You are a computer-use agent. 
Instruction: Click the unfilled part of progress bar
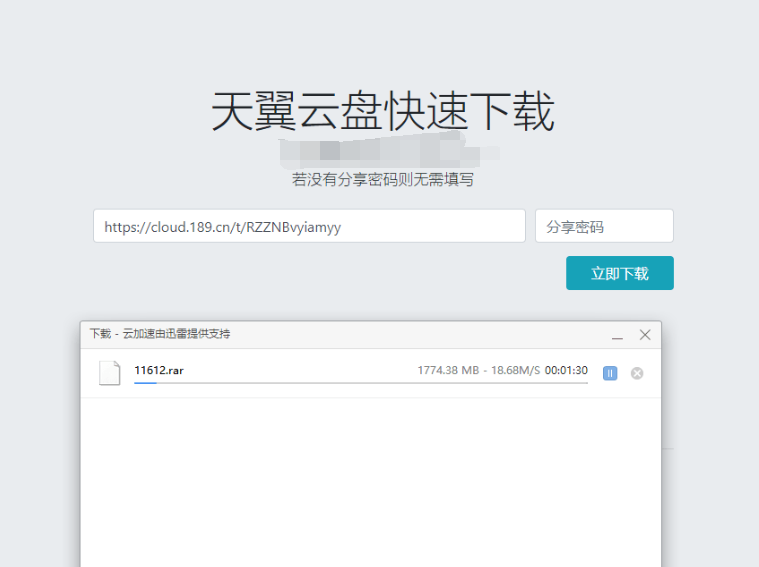click(400, 383)
